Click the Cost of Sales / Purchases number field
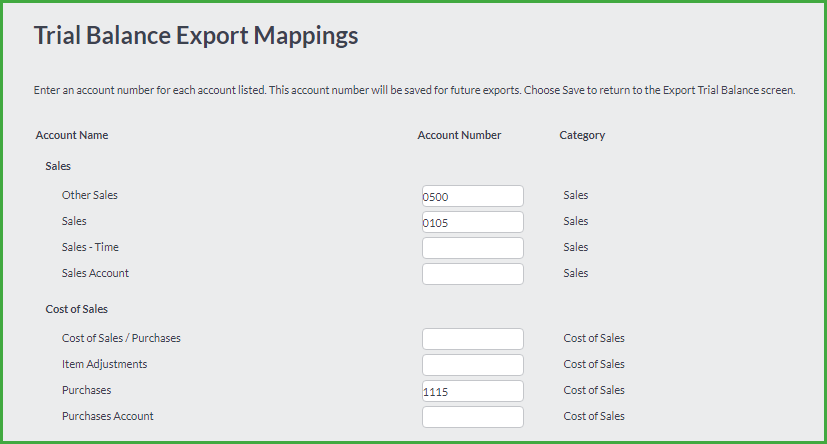 pos(473,339)
